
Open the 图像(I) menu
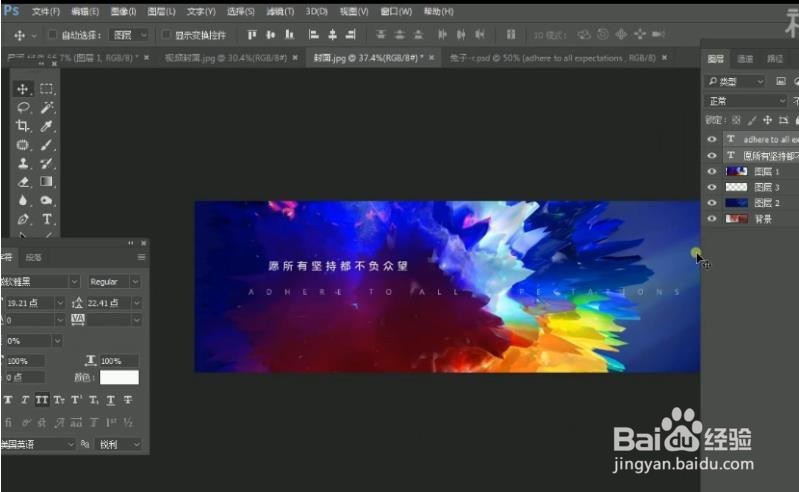[x=123, y=11]
